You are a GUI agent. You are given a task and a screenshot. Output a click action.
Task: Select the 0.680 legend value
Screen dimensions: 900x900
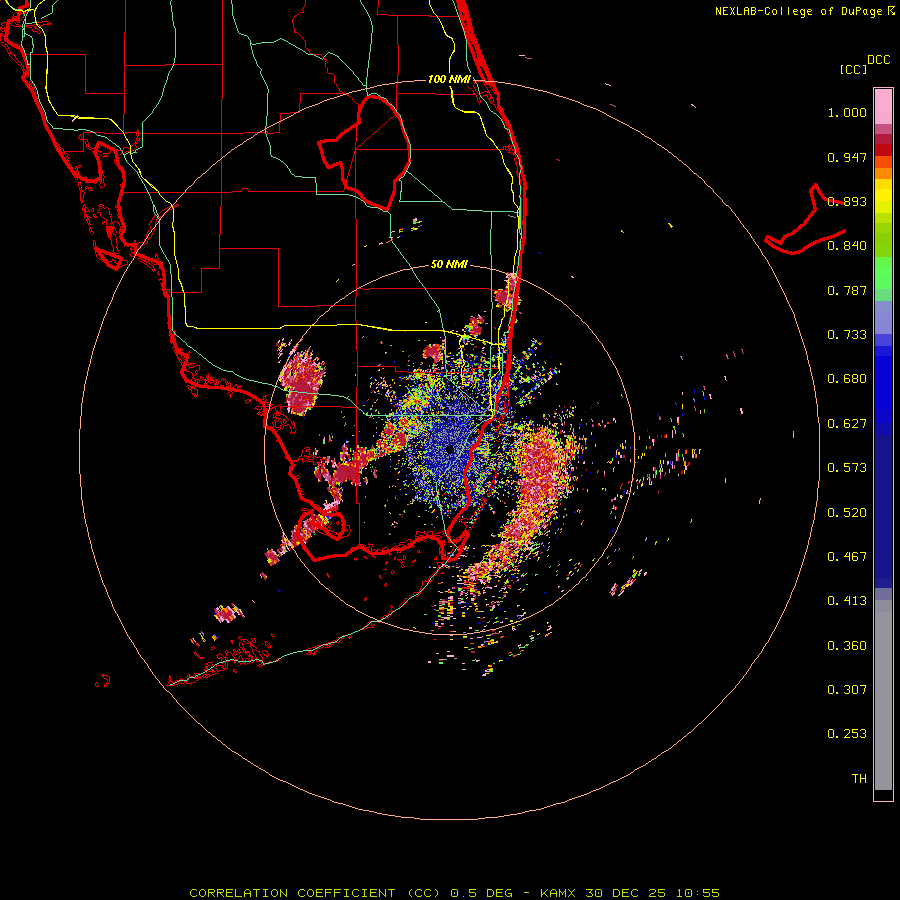point(847,379)
